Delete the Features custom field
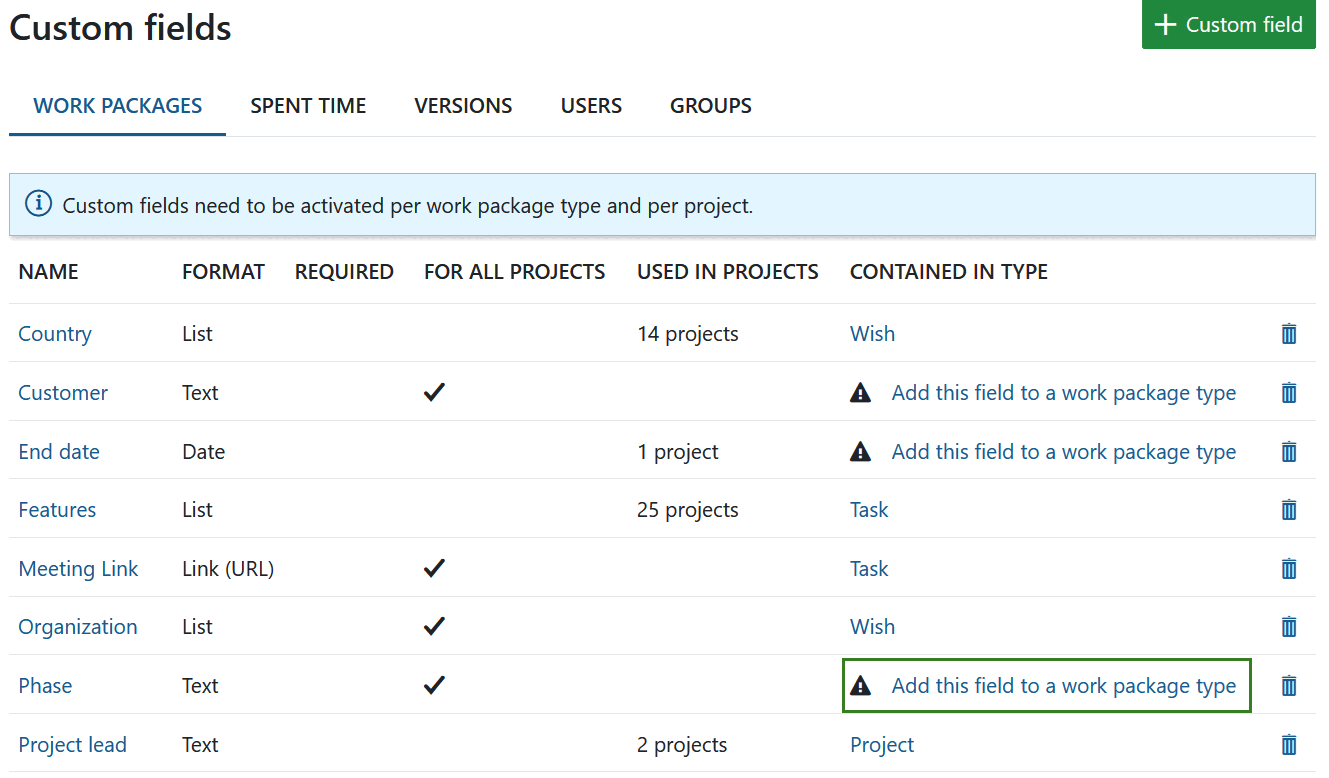This screenshot has height=778, width=1329. point(1288,509)
